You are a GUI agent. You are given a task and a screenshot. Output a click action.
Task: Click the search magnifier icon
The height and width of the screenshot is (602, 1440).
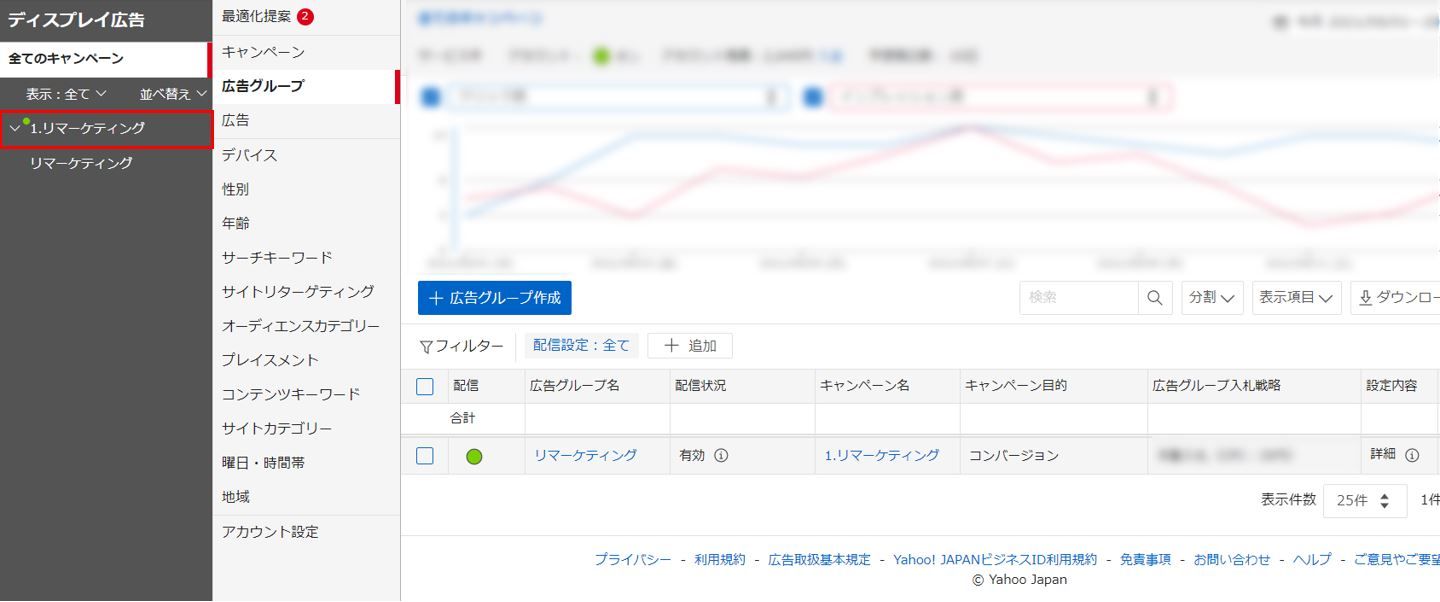(x=1155, y=298)
